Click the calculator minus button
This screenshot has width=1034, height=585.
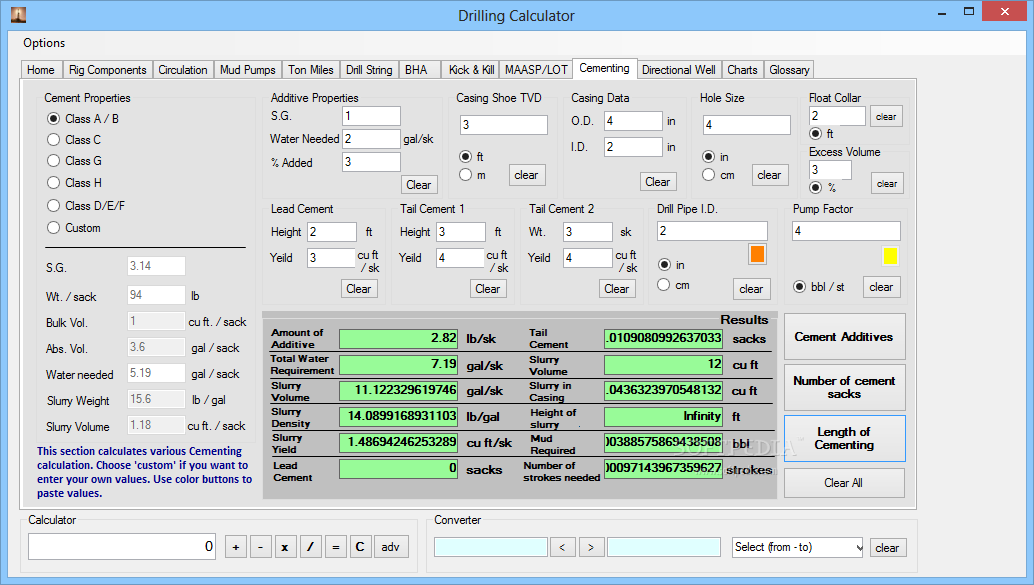261,547
